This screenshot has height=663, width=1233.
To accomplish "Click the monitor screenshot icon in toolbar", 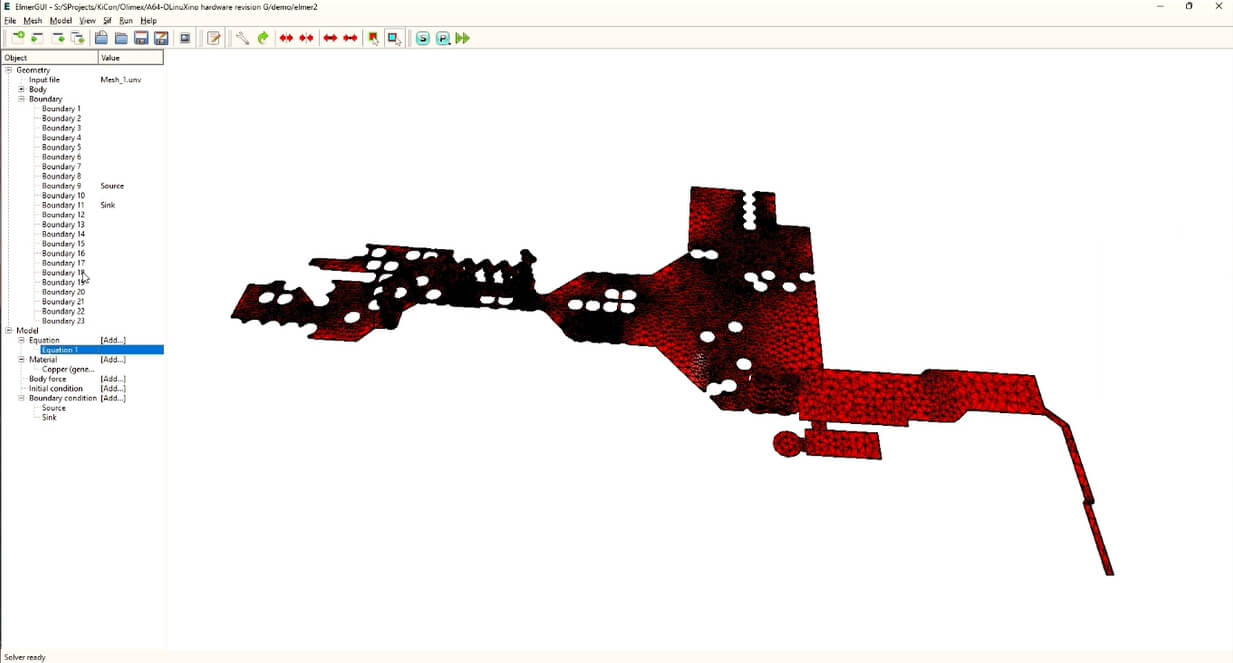I will coord(185,38).
